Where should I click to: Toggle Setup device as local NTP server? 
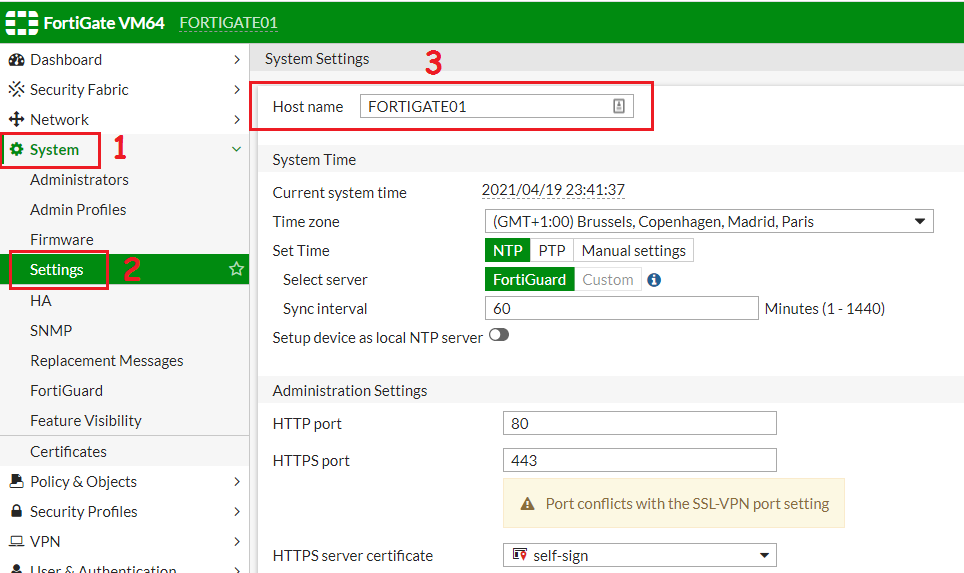coord(498,336)
